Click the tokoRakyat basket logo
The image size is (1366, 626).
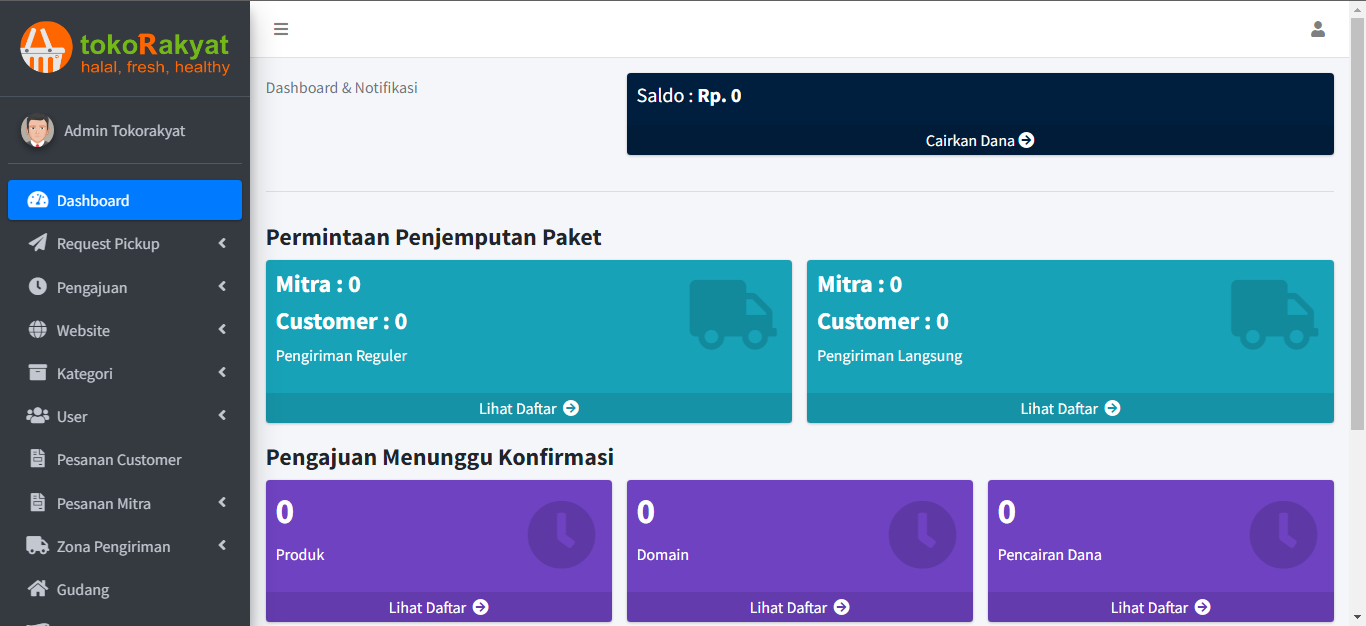[x=46, y=48]
